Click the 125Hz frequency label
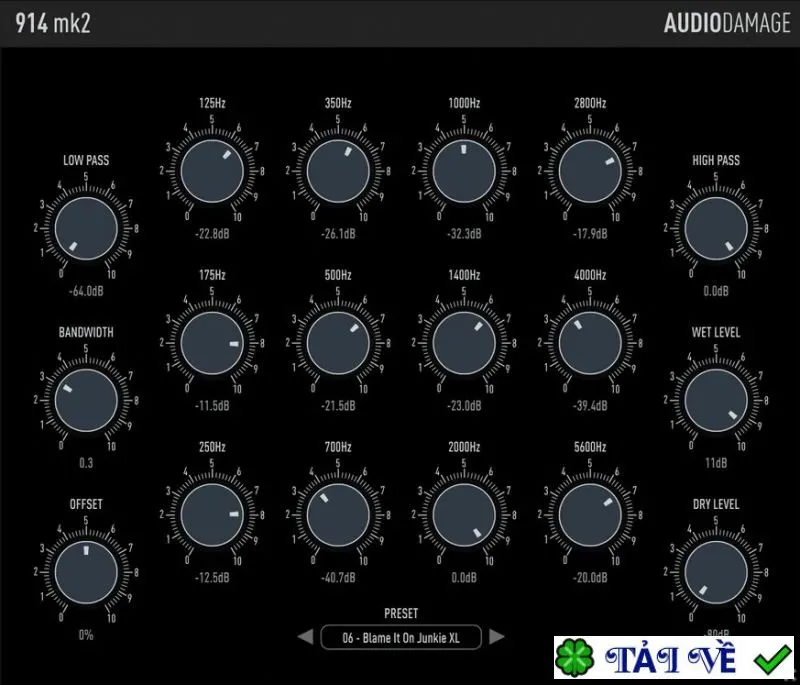 point(212,104)
